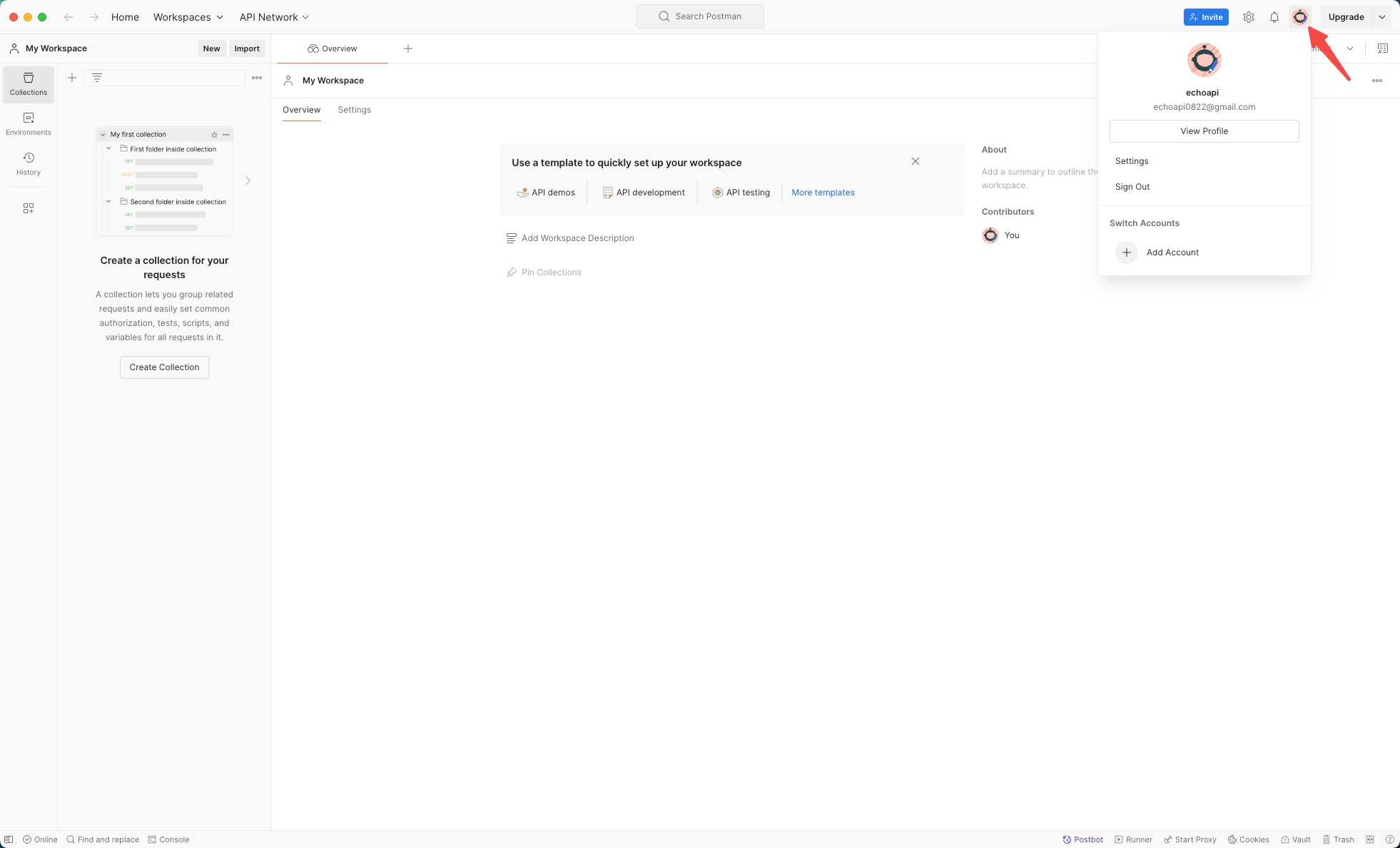Open settings gear icon in header
The width and height of the screenshot is (1400, 848).
tap(1248, 17)
